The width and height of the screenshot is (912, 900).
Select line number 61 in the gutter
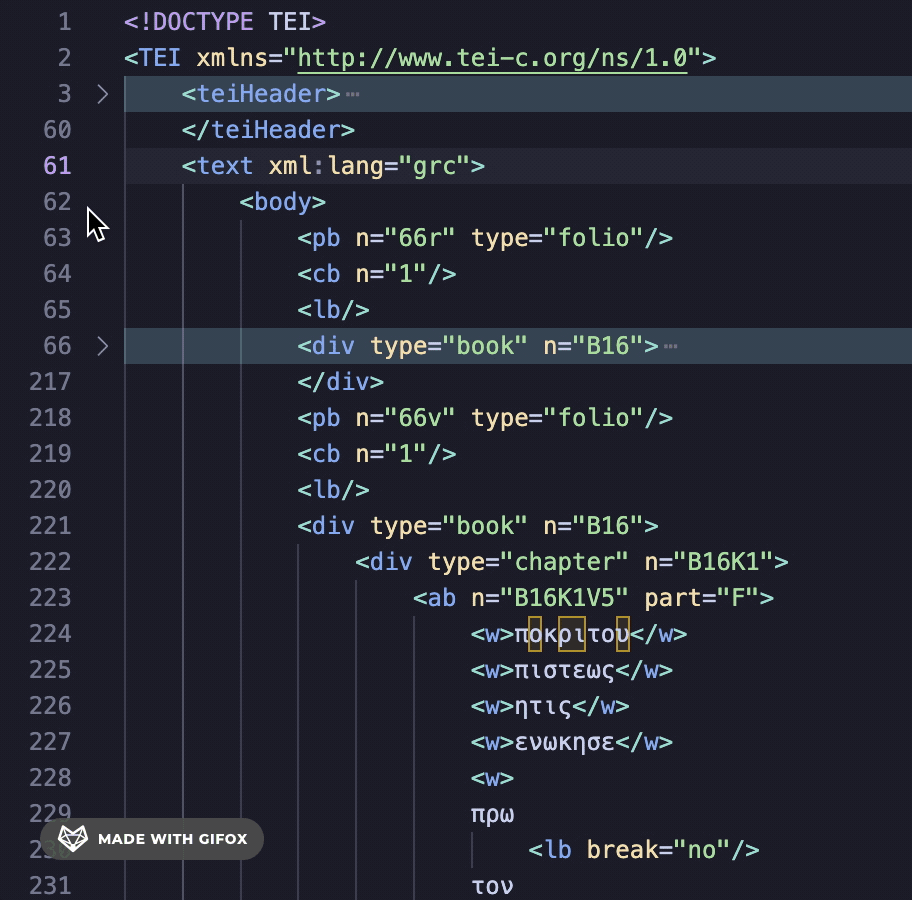pos(57,166)
